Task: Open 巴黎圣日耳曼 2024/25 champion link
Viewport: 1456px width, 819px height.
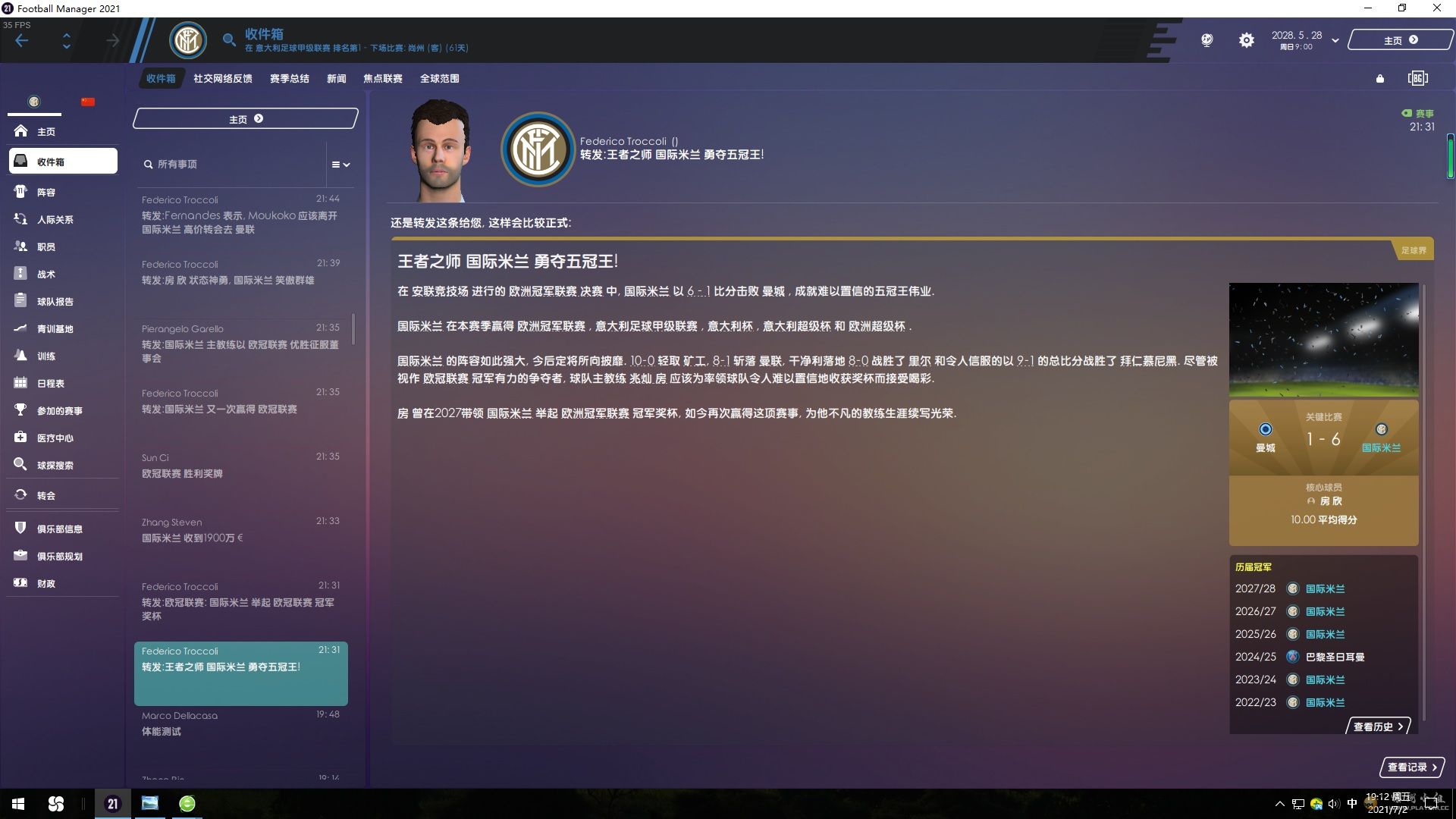Action: pos(1335,657)
